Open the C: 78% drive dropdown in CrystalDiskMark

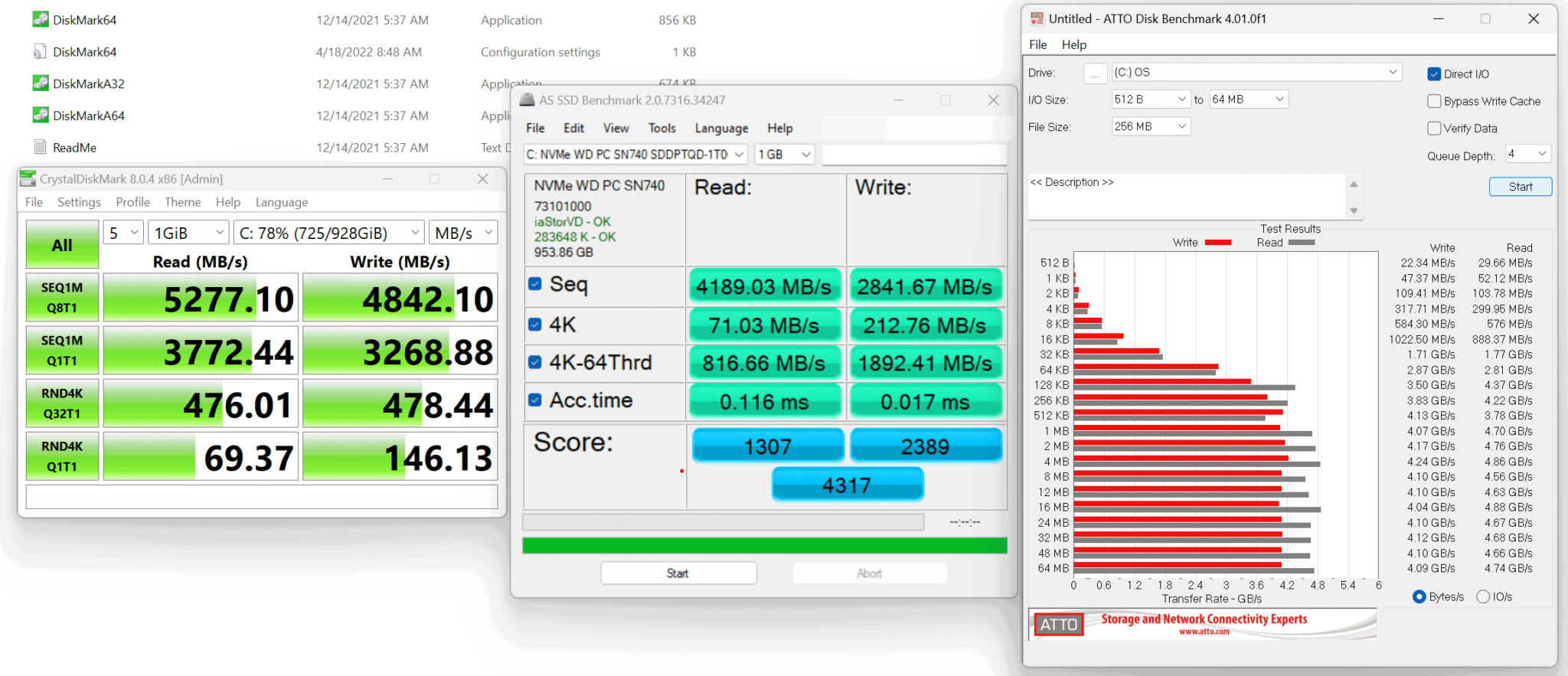pyautogui.click(x=329, y=233)
